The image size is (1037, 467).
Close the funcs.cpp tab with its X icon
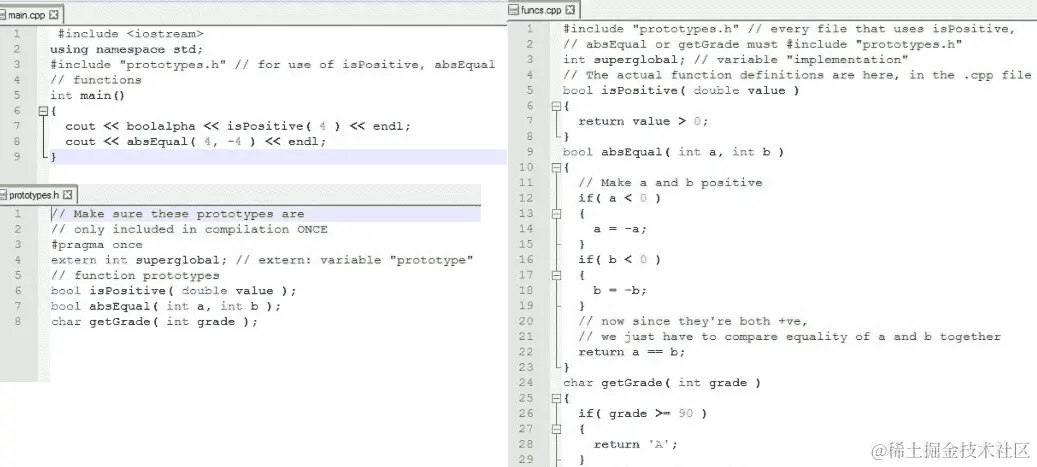[x=570, y=10]
